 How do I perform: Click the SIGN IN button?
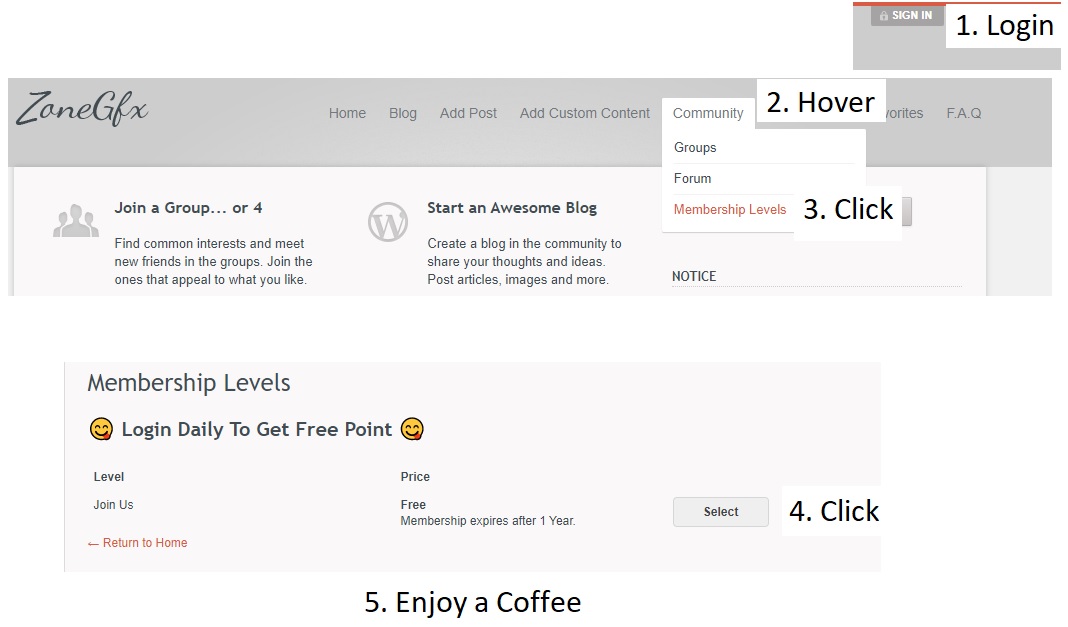[907, 16]
